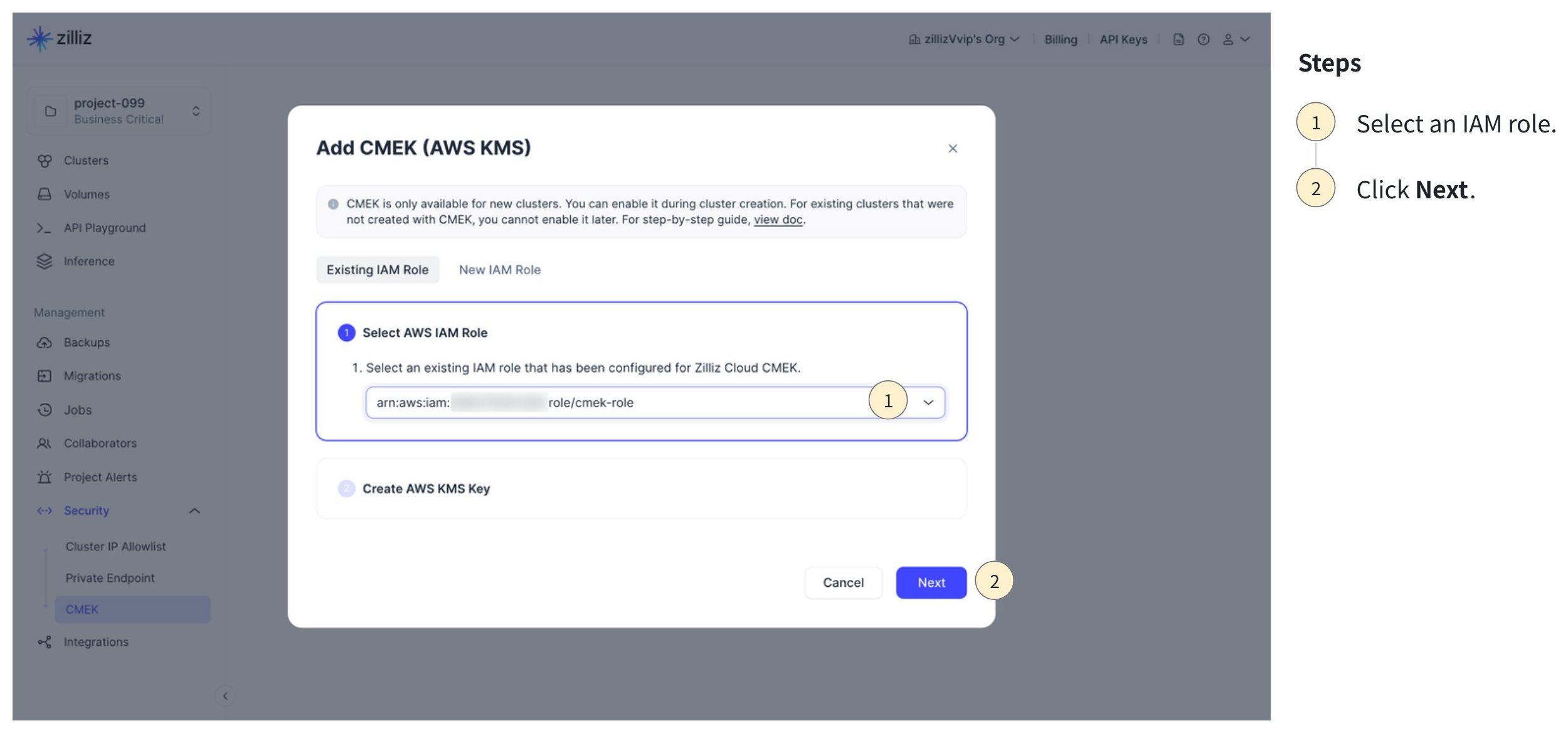This screenshot has width=1568, height=733.
Task: Collapse the Security section chevron
Action: (194, 511)
